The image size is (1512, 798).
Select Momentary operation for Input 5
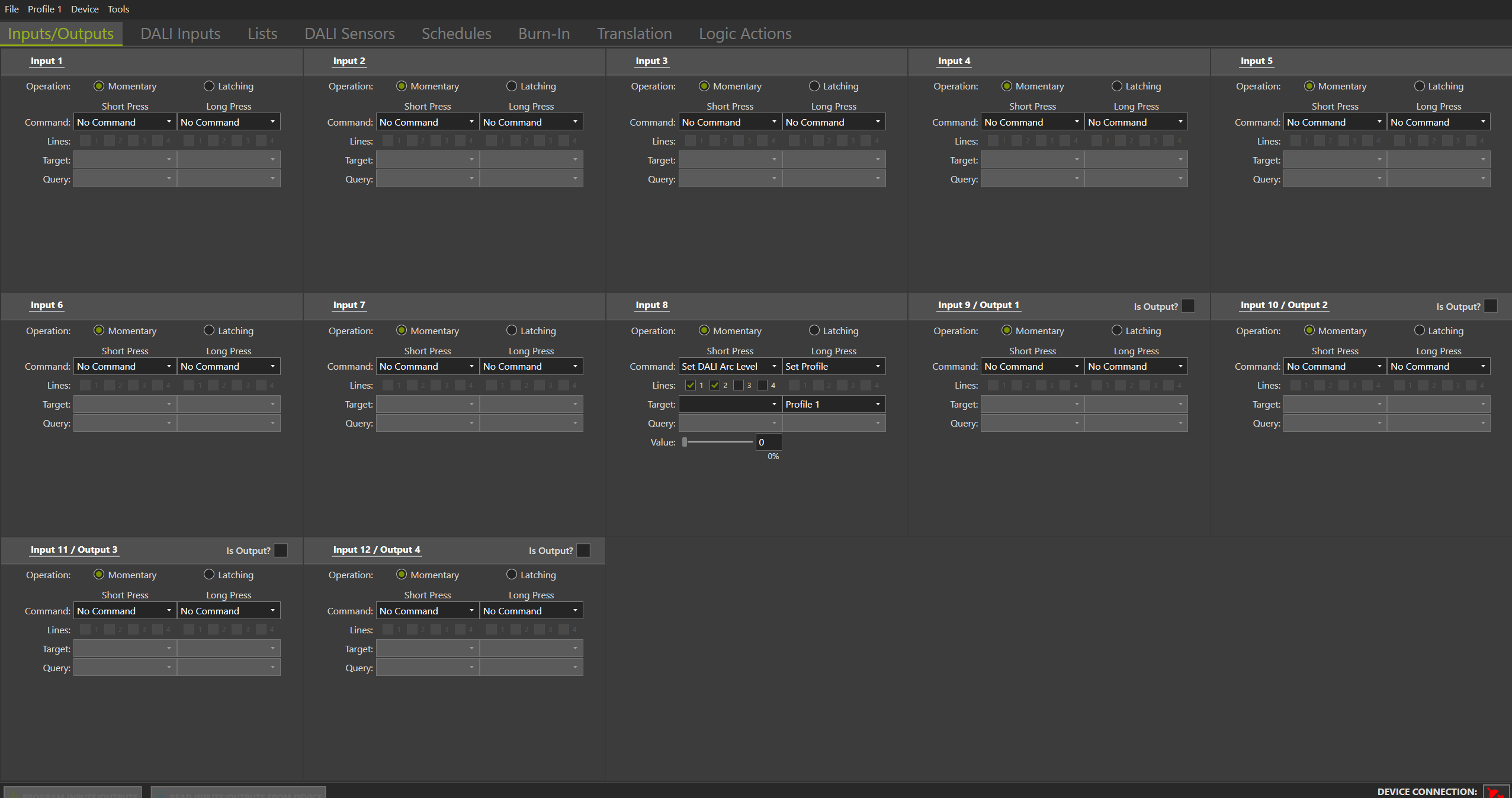(1309, 86)
